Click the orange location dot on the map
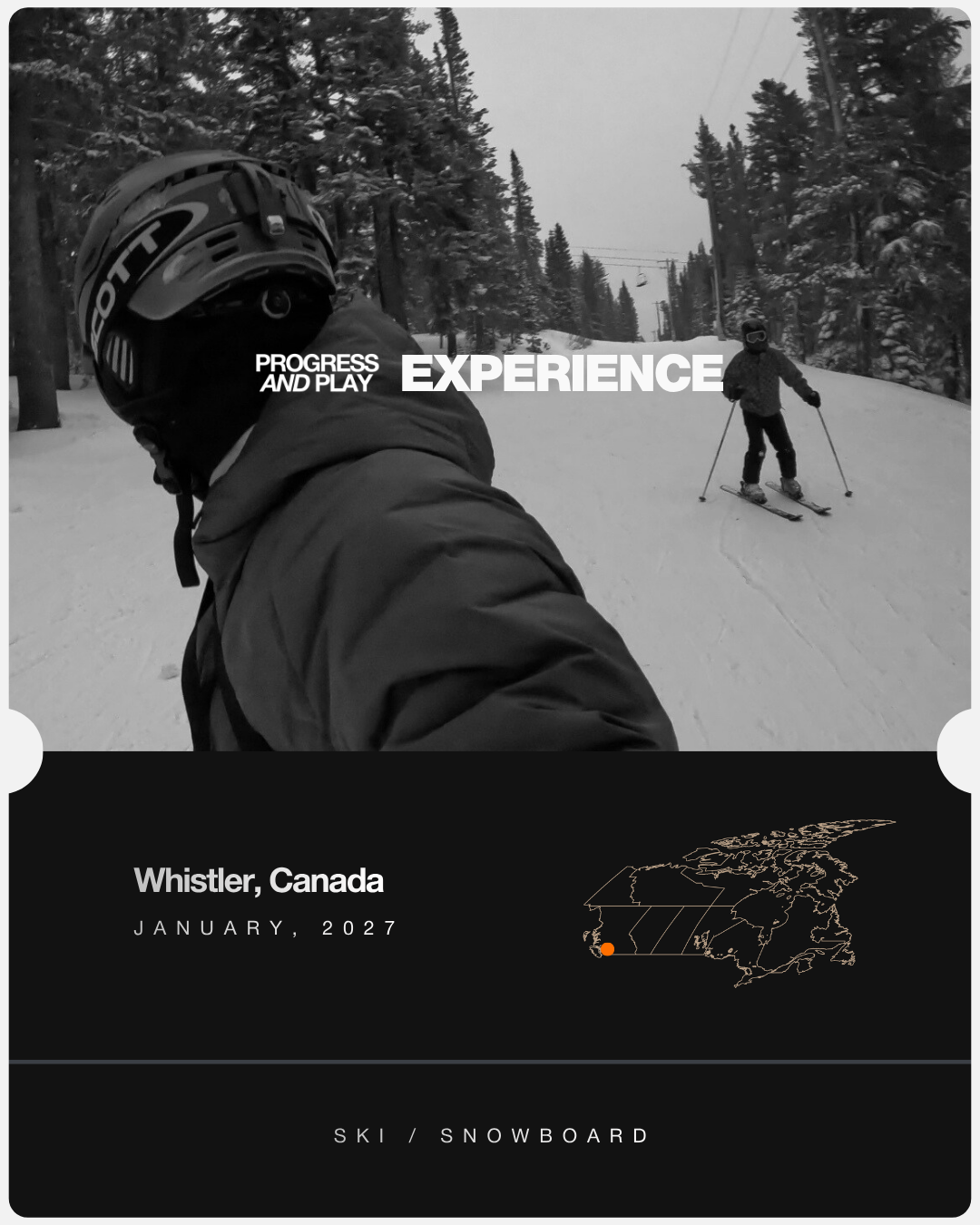The width and height of the screenshot is (980, 1225). pos(608,949)
